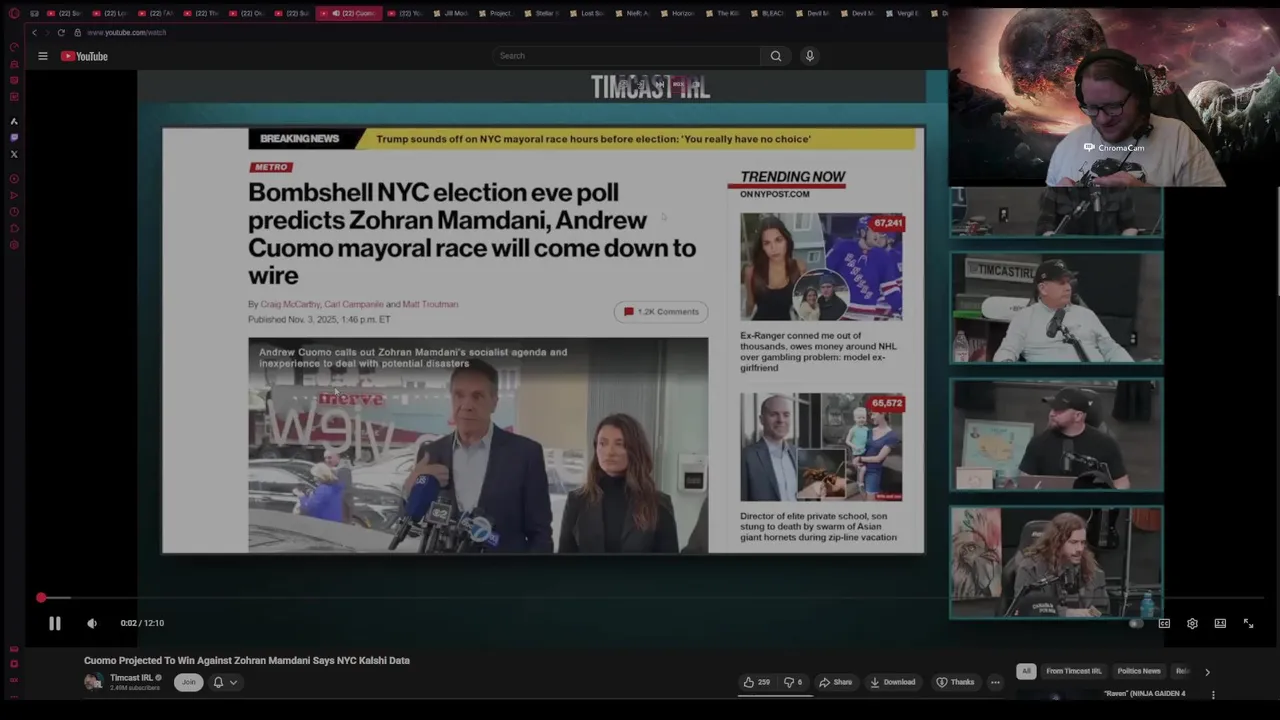Dislike the video
The width and height of the screenshot is (1280, 720).
tap(792, 682)
